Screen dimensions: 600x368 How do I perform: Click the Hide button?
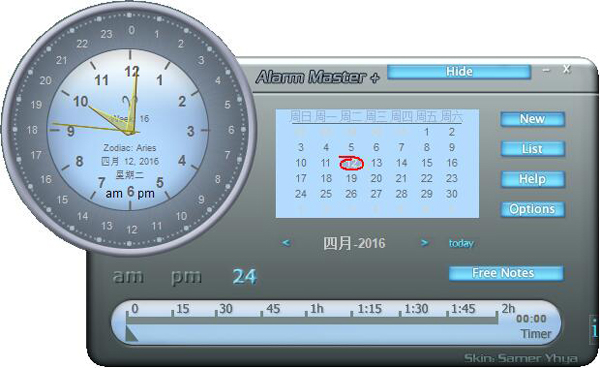click(459, 72)
